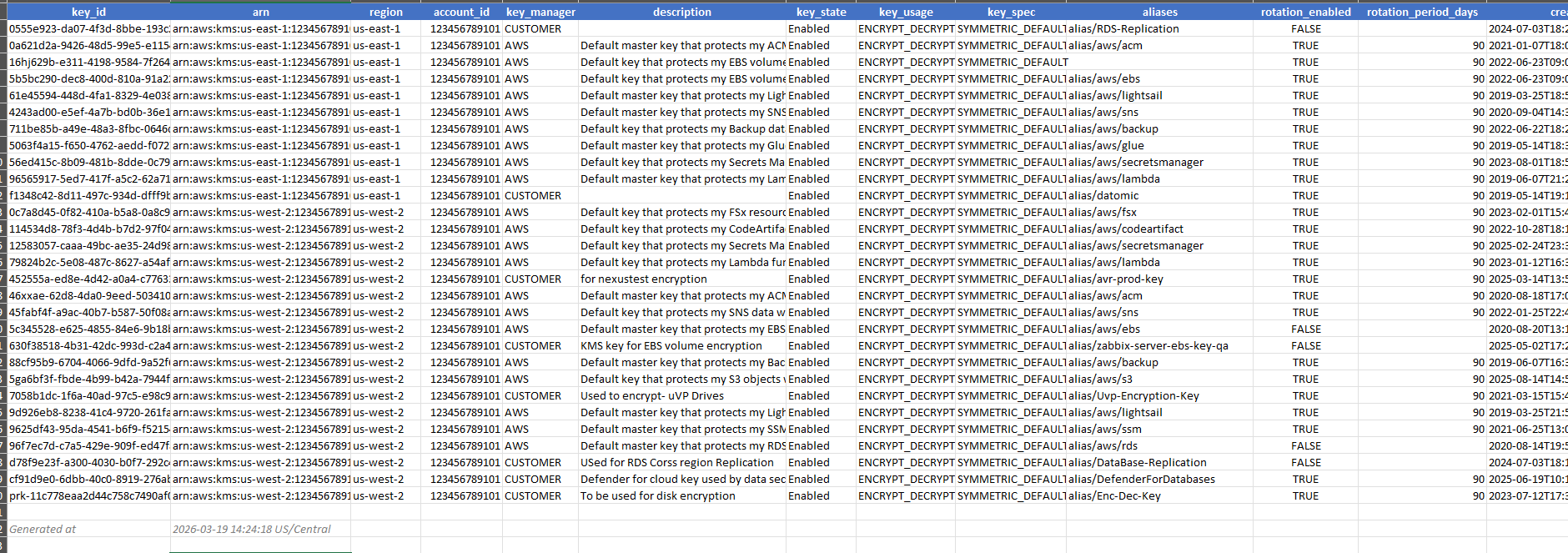This screenshot has height=553, width=1568.
Task: Click description mentioning S3 objects
Action: (682, 379)
